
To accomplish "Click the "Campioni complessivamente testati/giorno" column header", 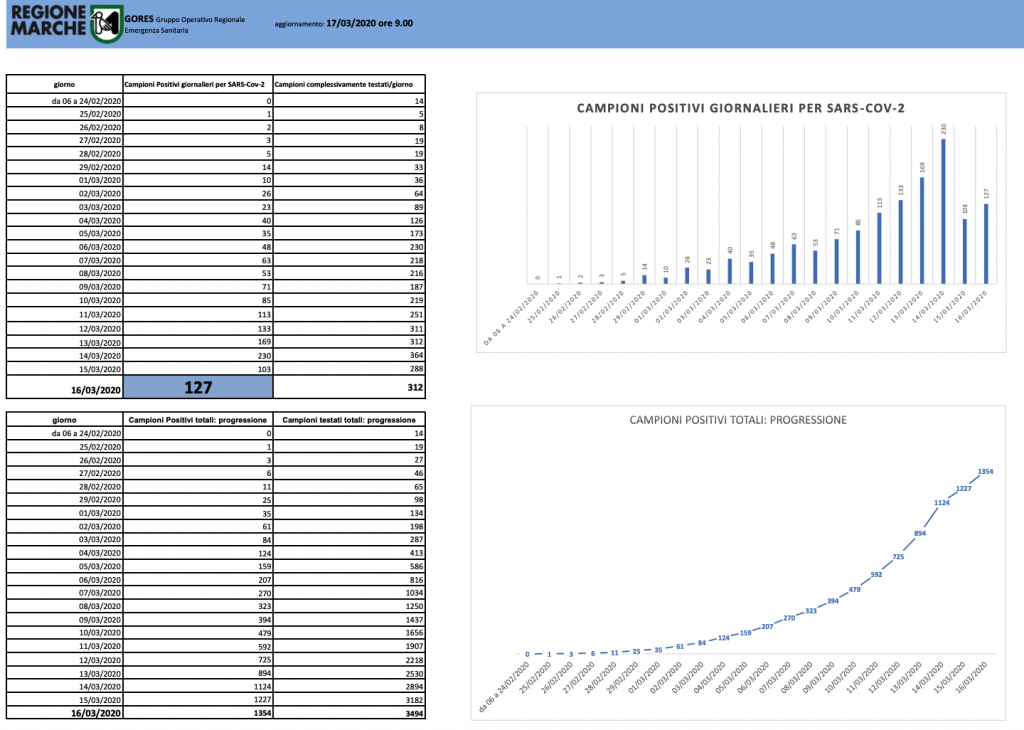I will (344, 84).
